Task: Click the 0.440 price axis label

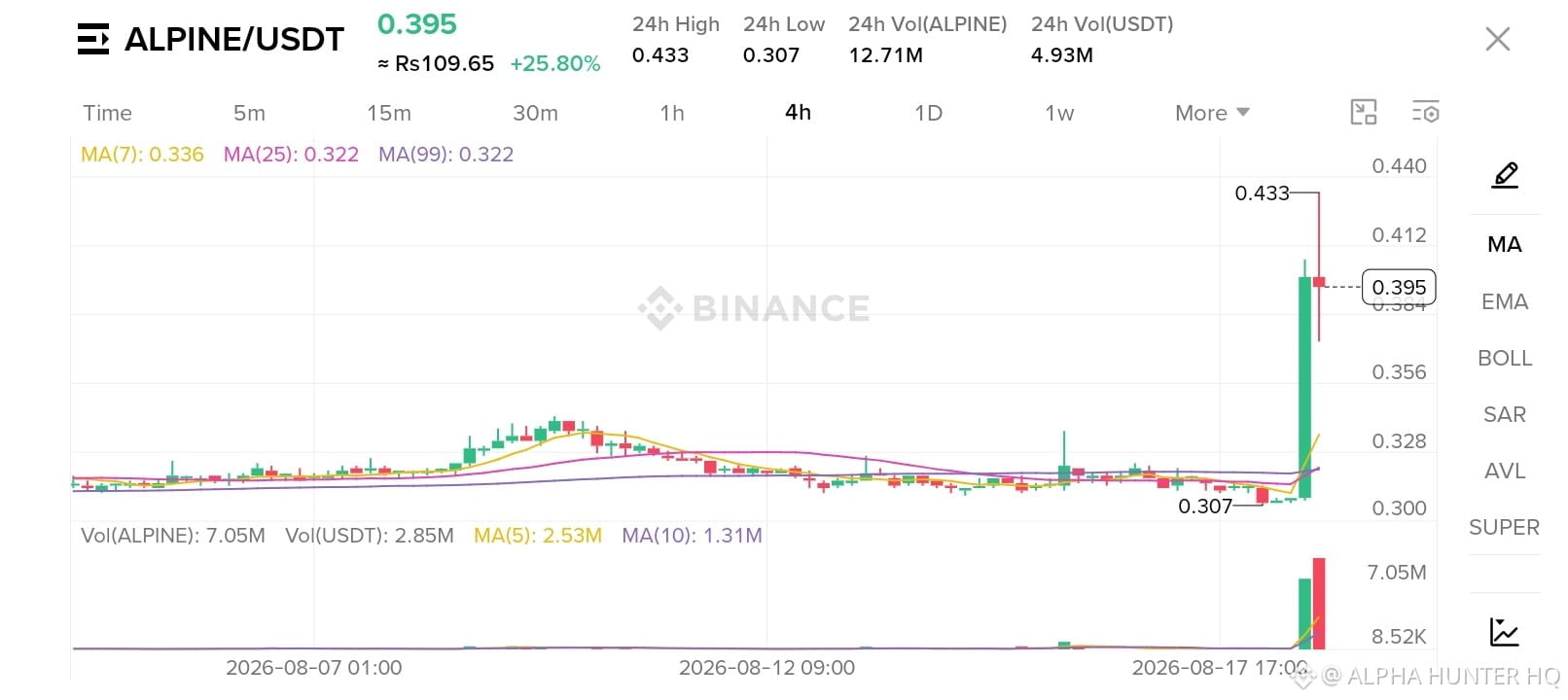Action: click(x=1399, y=166)
